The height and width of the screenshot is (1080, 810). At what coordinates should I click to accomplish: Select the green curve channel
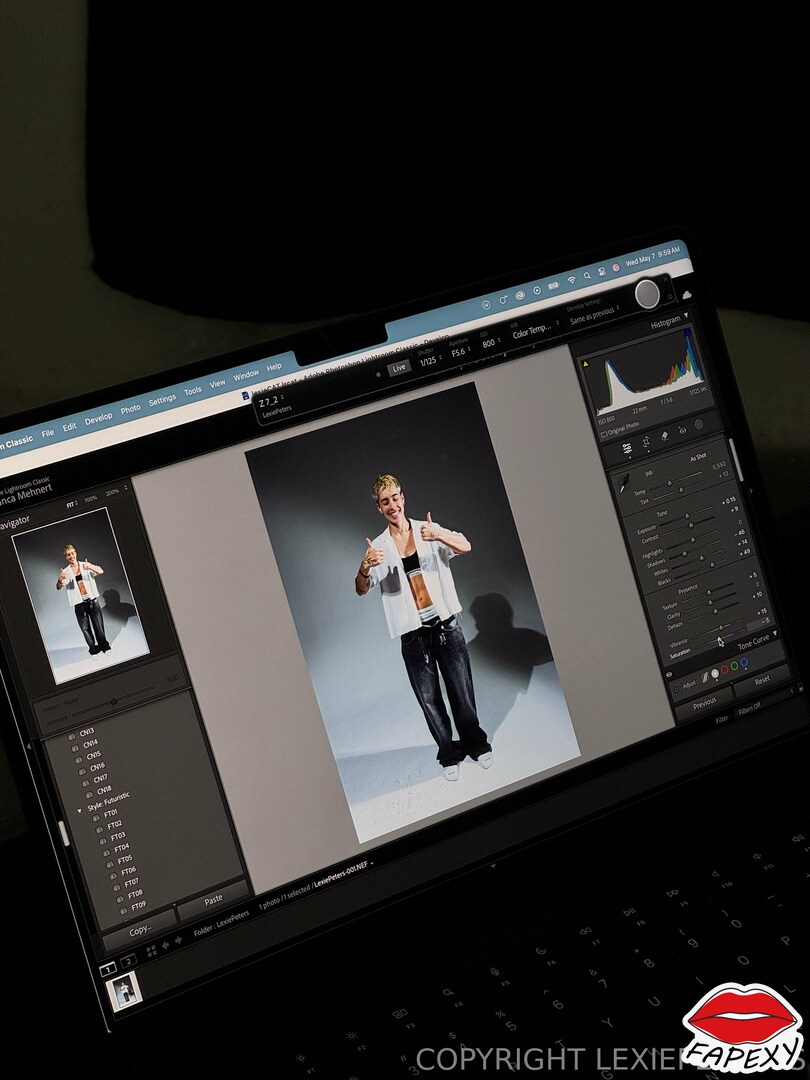tap(734, 666)
